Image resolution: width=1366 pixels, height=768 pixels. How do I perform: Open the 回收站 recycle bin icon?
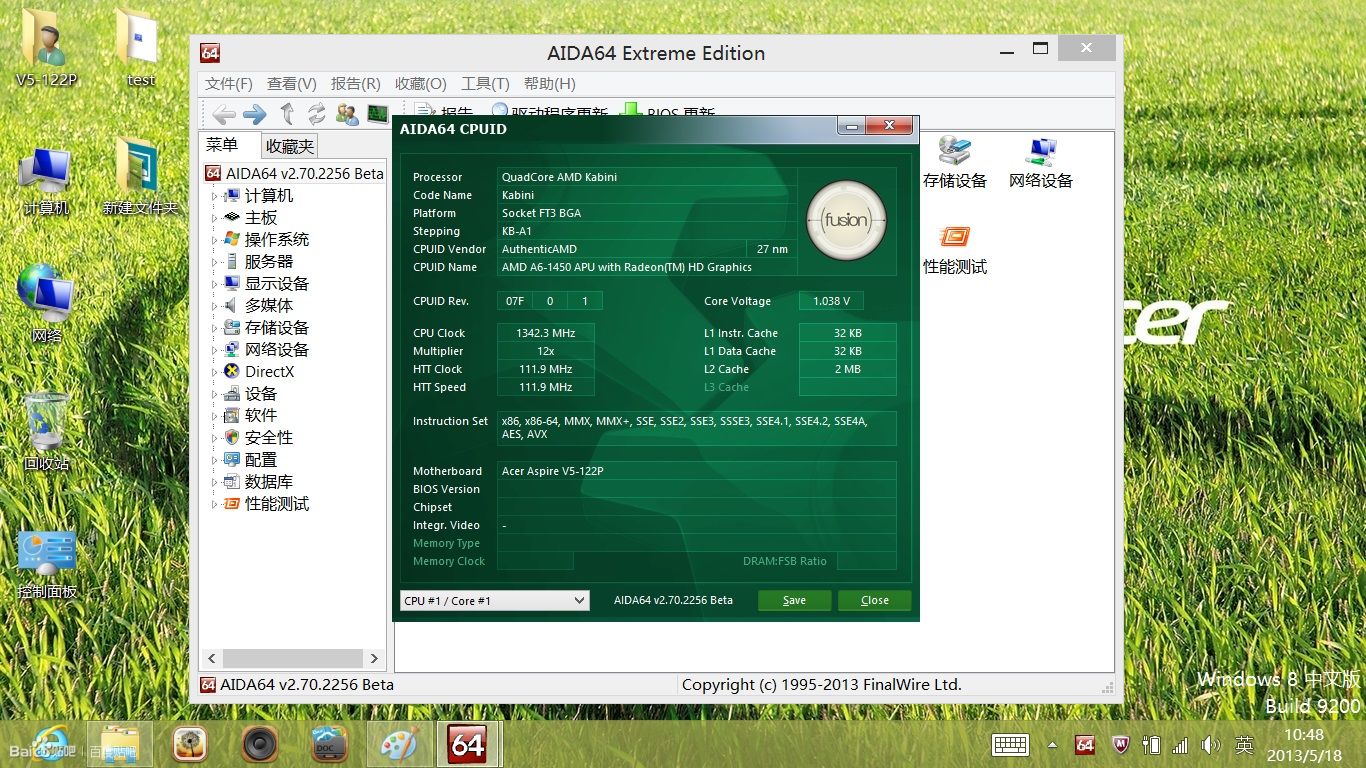46,432
